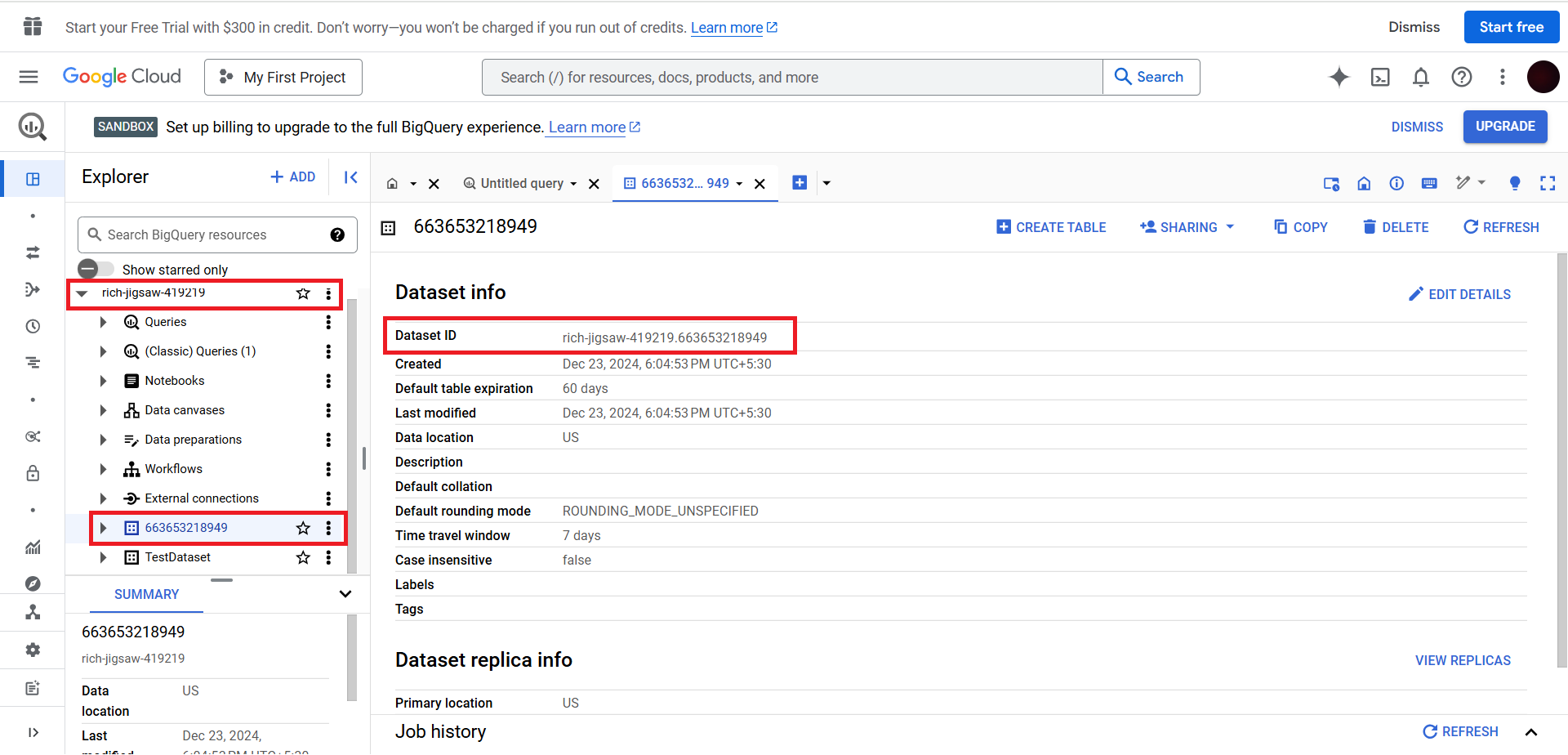Focus the top resource search bar
The height and width of the screenshot is (755, 1568).
[x=792, y=77]
